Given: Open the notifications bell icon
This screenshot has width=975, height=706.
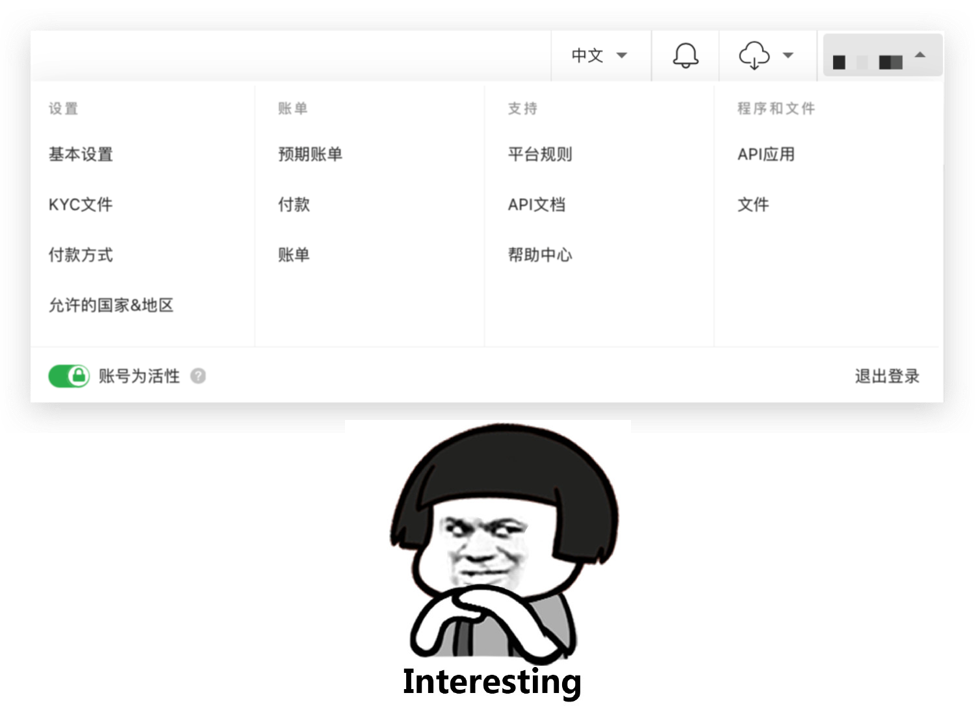Looking at the screenshot, I should 685,56.
